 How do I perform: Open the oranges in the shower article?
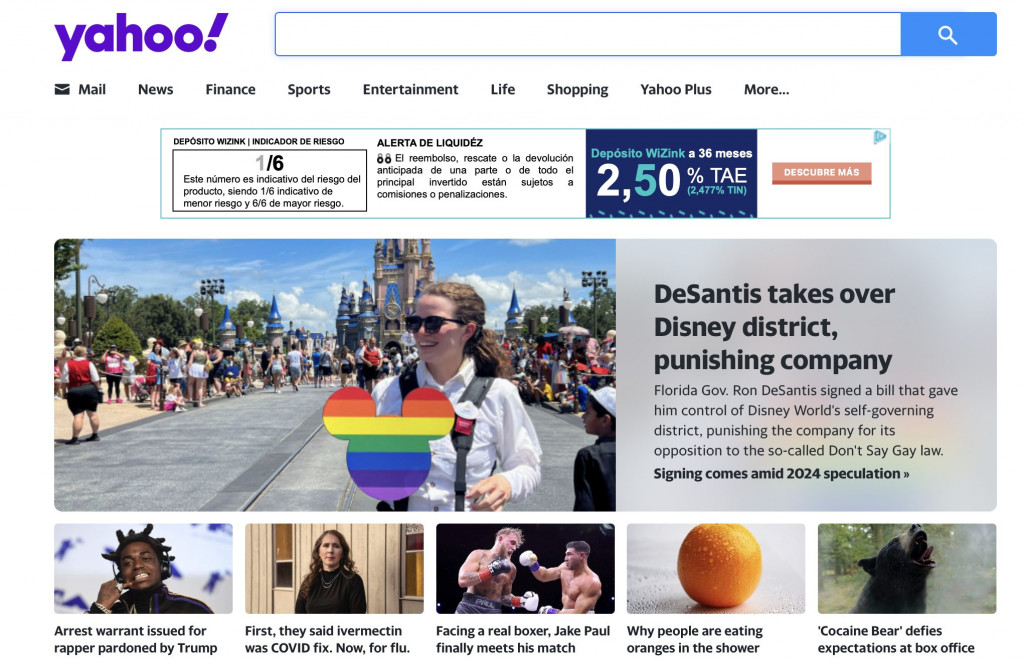click(x=714, y=567)
